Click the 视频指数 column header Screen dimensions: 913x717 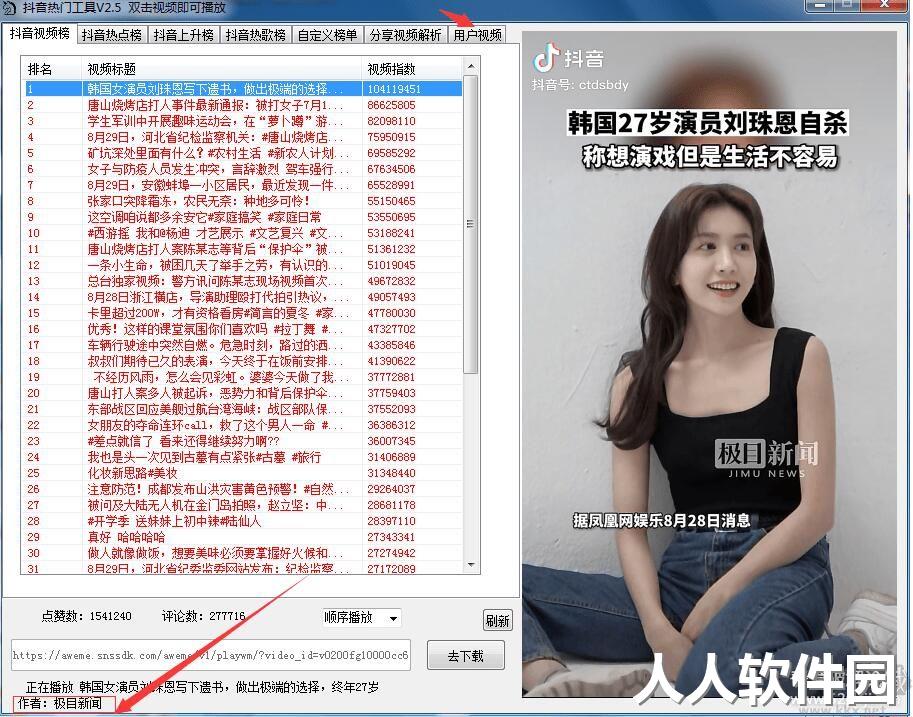tap(412, 69)
